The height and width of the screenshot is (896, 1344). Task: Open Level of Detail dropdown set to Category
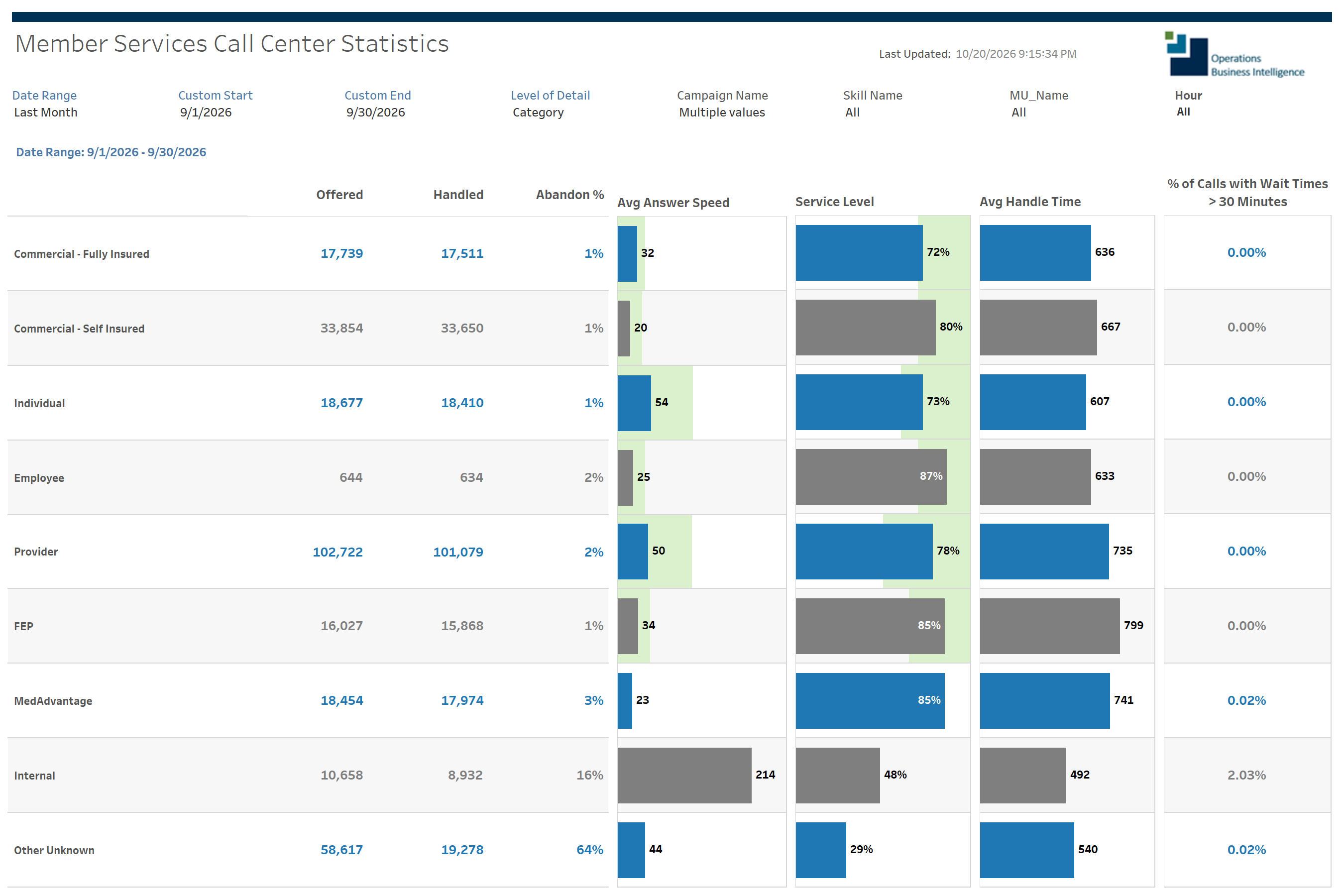[x=538, y=112]
